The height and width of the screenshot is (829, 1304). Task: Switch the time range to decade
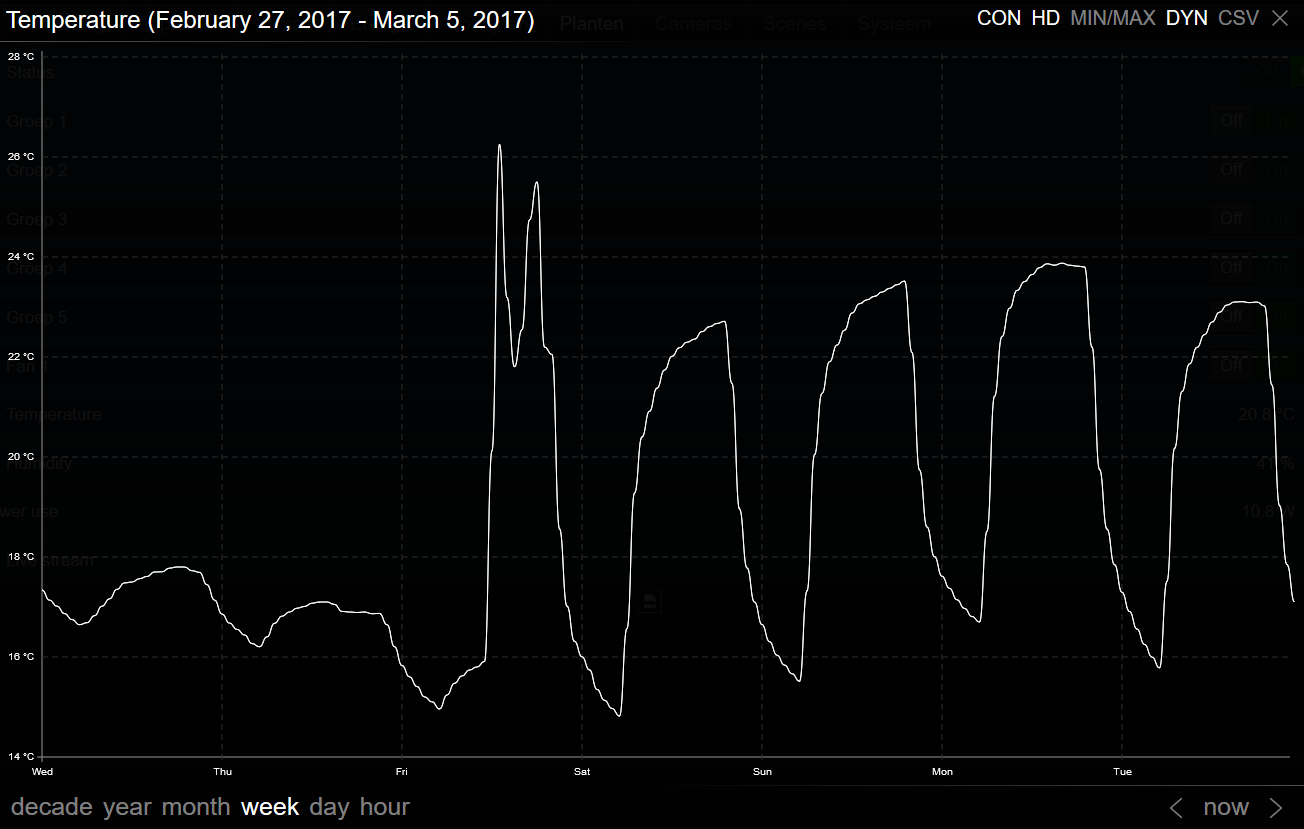51,807
